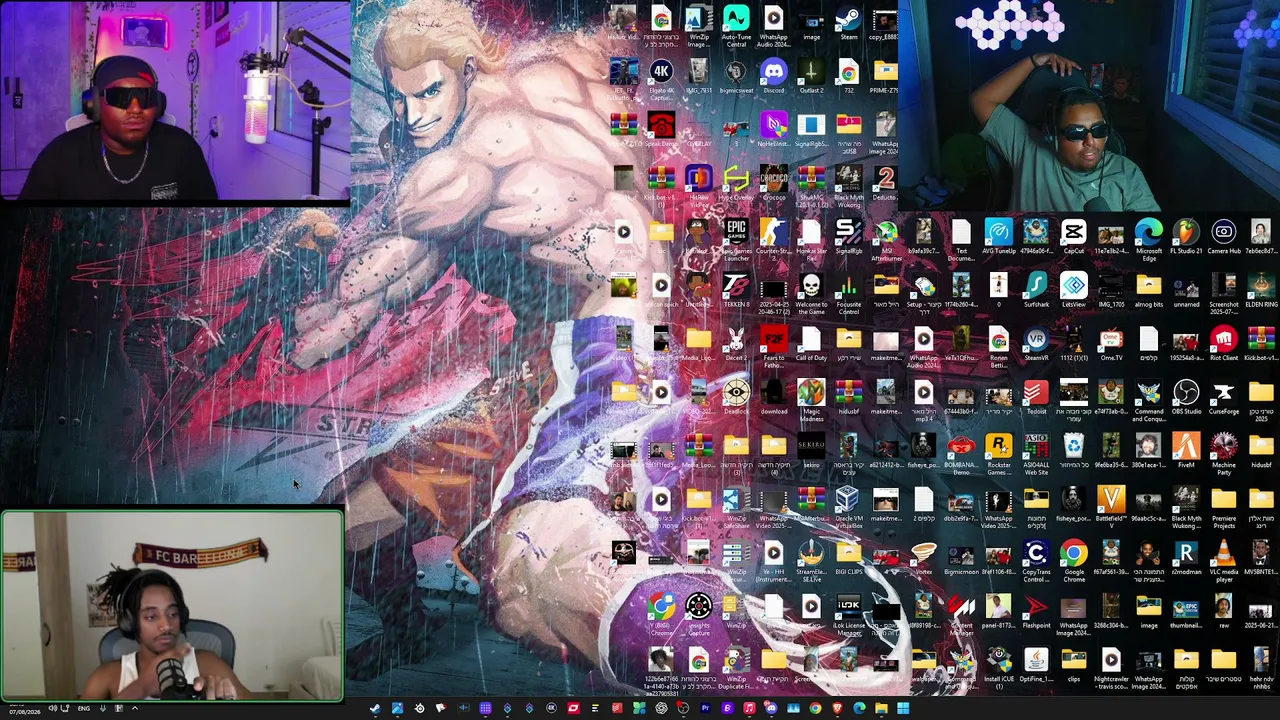
Task: Open OBS Studio from the desktop
Action: click(x=1186, y=399)
